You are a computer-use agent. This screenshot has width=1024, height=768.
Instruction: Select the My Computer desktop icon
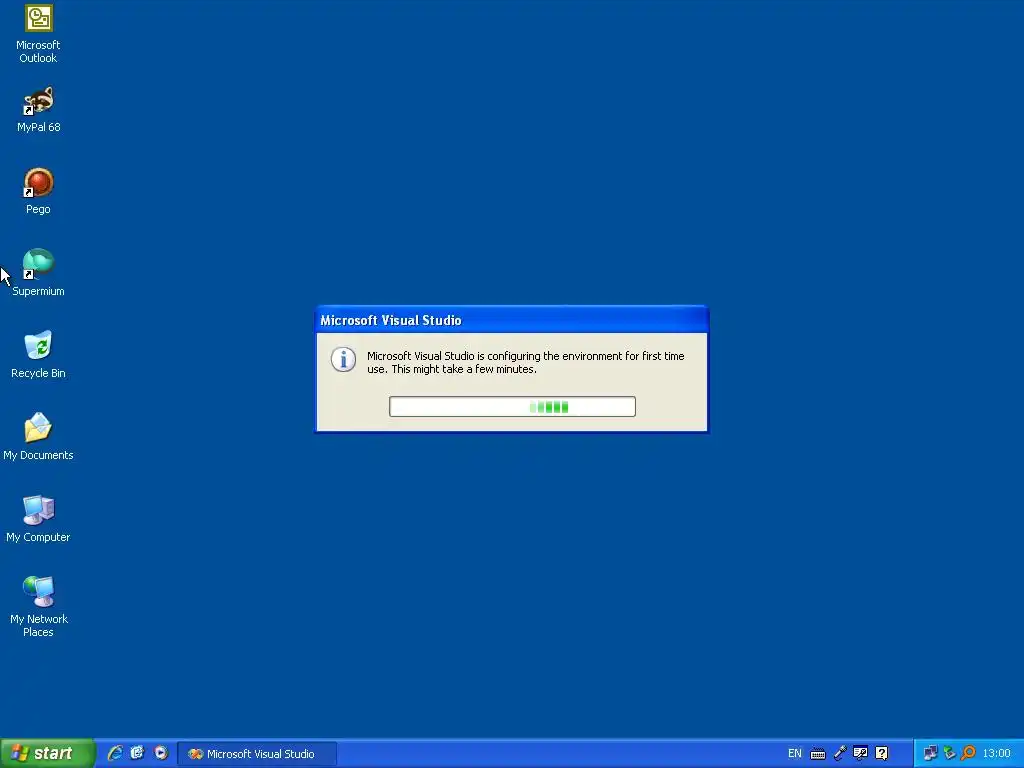point(38,519)
